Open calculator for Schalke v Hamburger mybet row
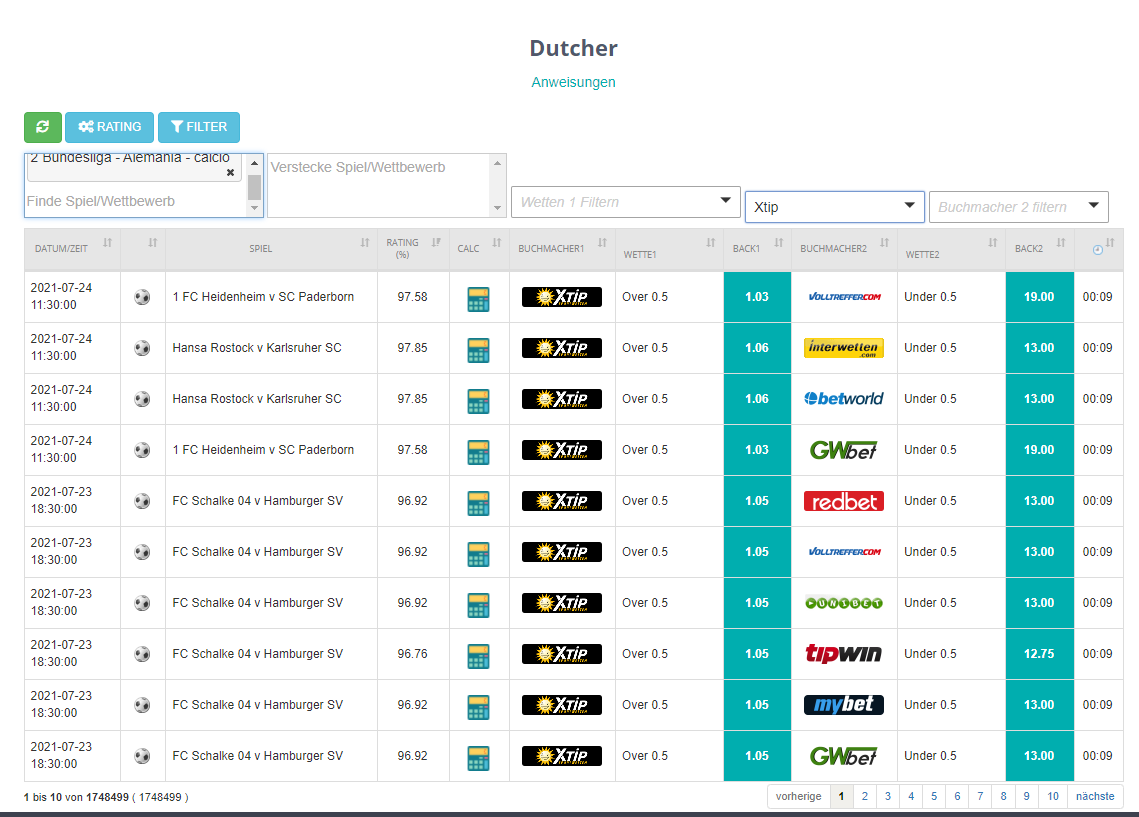 [478, 707]
